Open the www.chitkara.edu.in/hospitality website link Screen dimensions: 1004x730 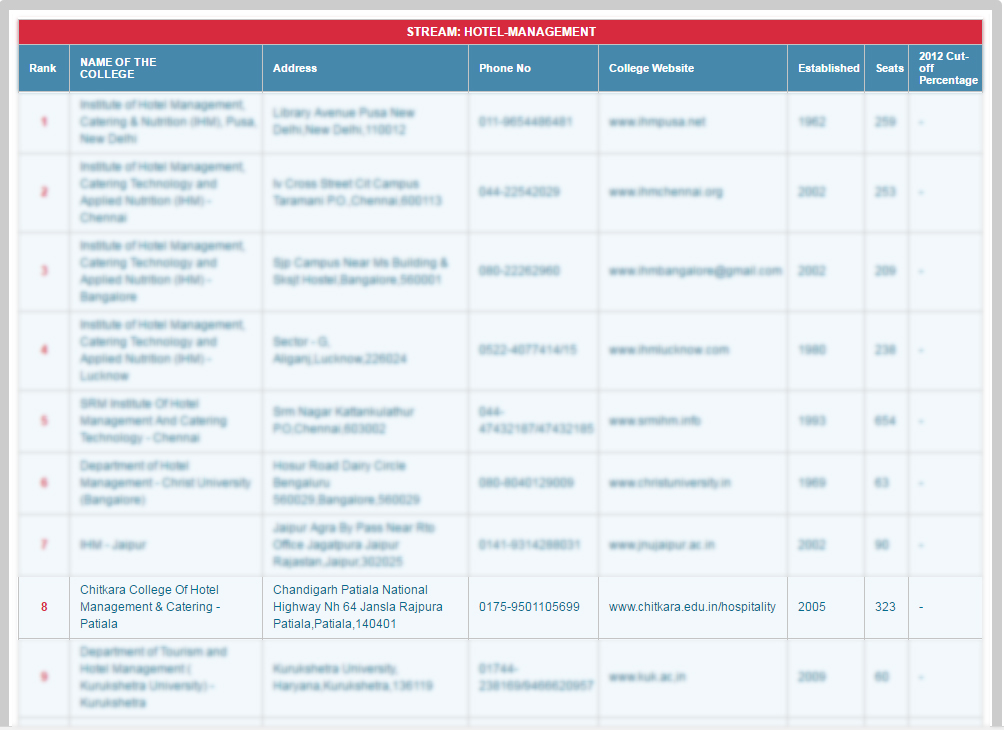(692, 607)
